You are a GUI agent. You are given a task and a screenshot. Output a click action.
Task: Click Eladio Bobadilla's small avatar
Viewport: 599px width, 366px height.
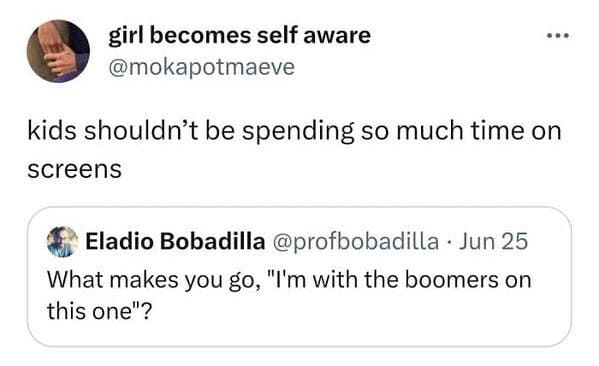pyautogui.click(x=62, y=241)
